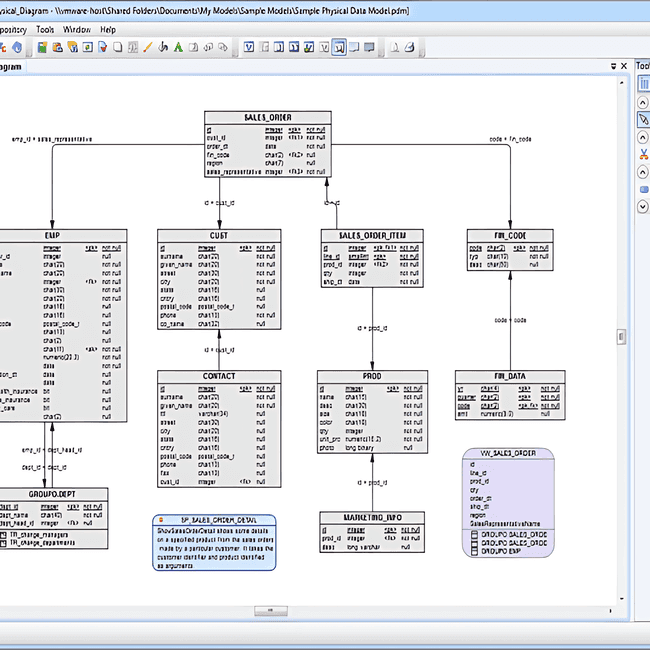Click the 'emp_id = sales_representative' reference label
650x650 pixels.
[52, 139]
